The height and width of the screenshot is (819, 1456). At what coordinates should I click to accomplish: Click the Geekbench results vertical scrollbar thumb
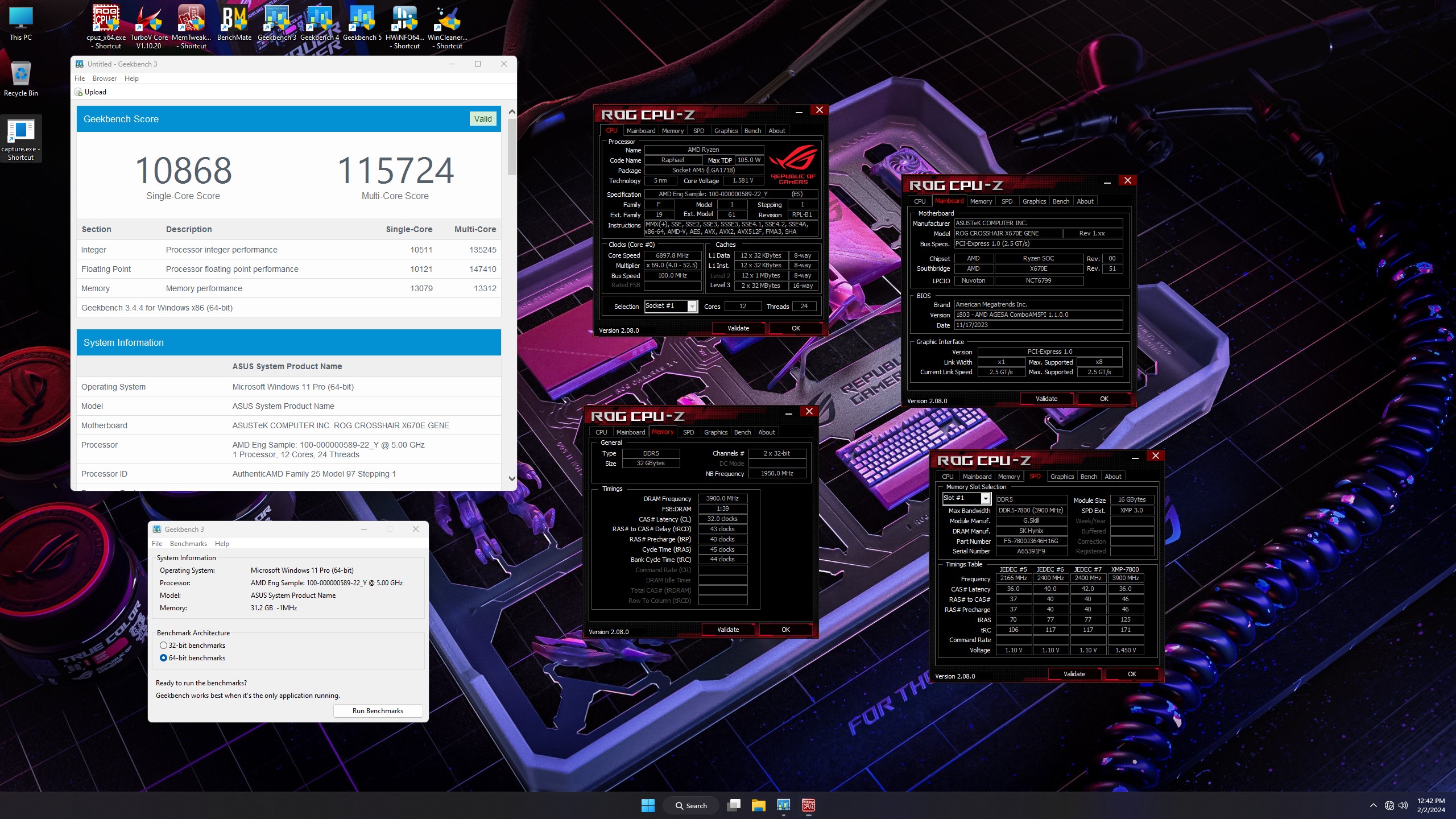pyautogui.click(x=512, y=147)
